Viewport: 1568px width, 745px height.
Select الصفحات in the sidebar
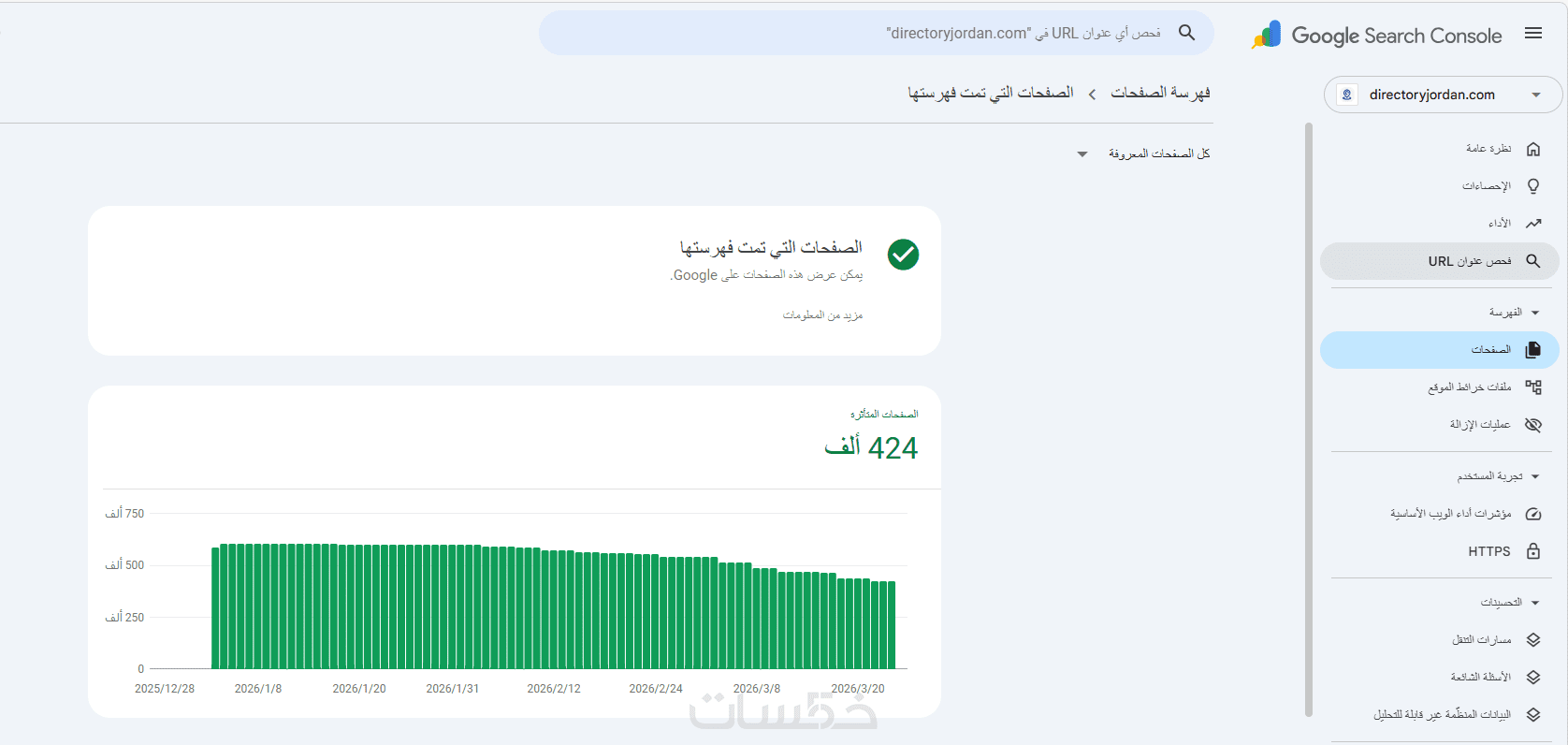pyautogui.click(x=1439, y=350)
